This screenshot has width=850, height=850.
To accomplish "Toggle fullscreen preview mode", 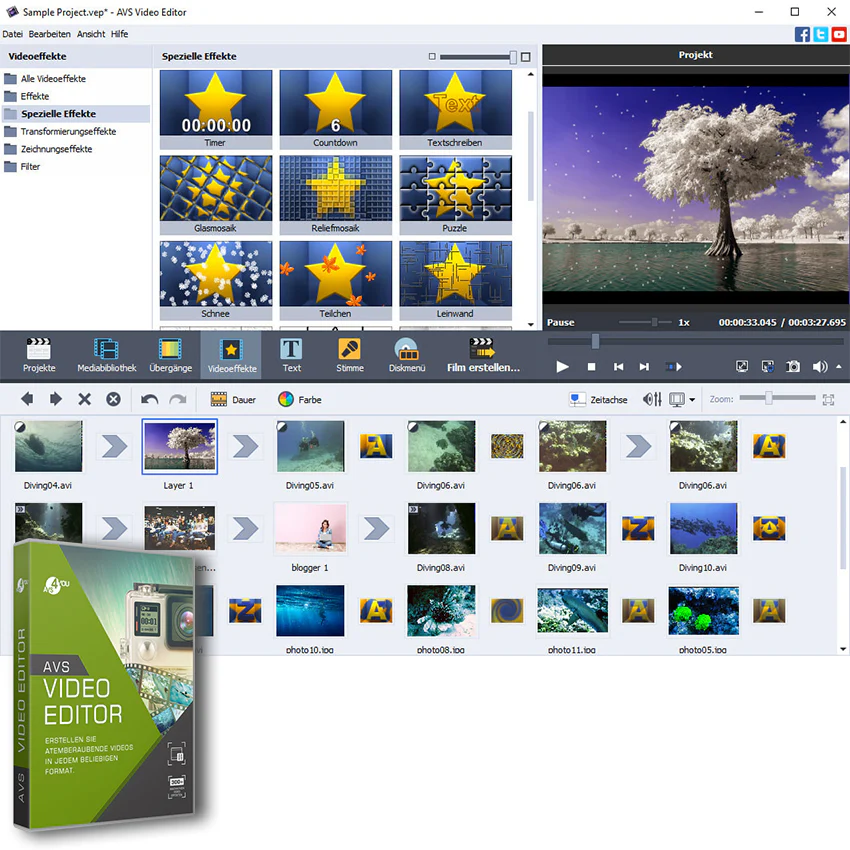I will tap(742, 366).
